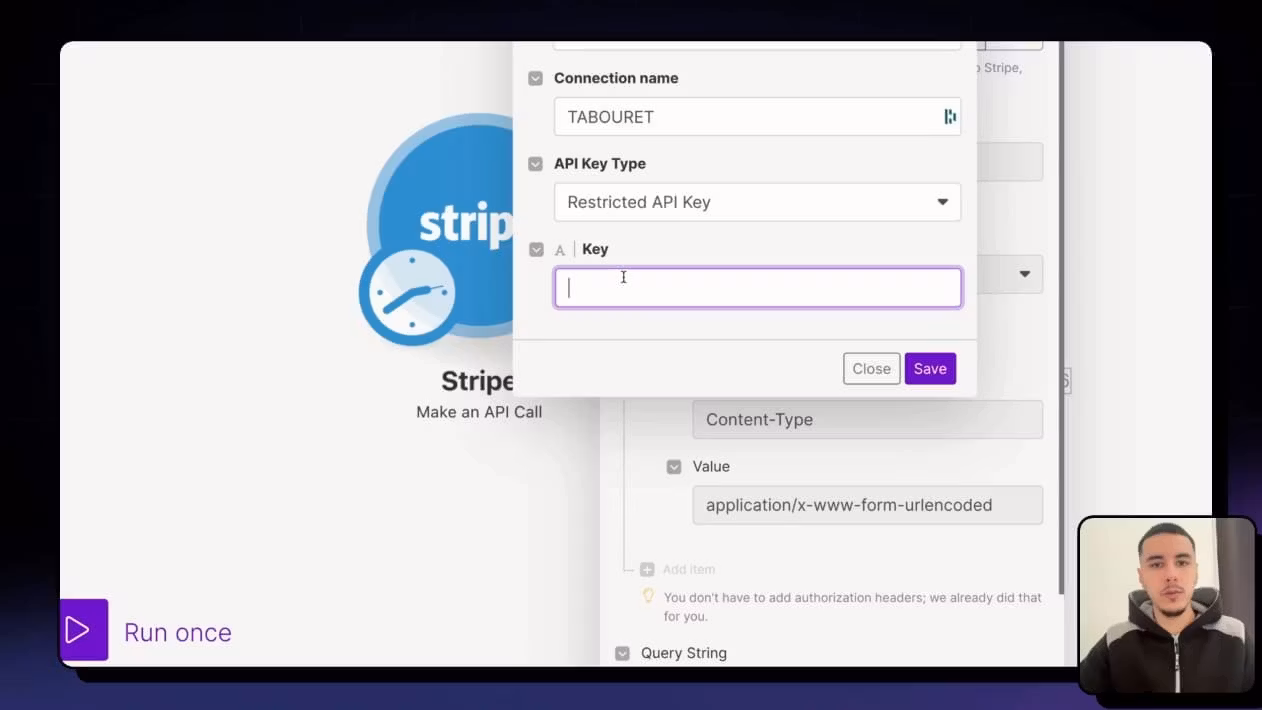Click the clock schedule icon on Stripe module

(407, 295)
